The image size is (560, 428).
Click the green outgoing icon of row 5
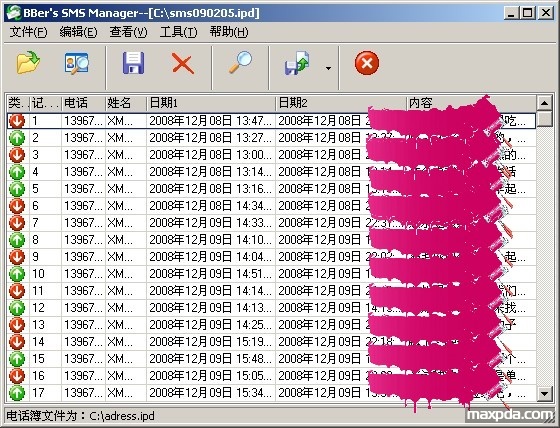point(16,189)
